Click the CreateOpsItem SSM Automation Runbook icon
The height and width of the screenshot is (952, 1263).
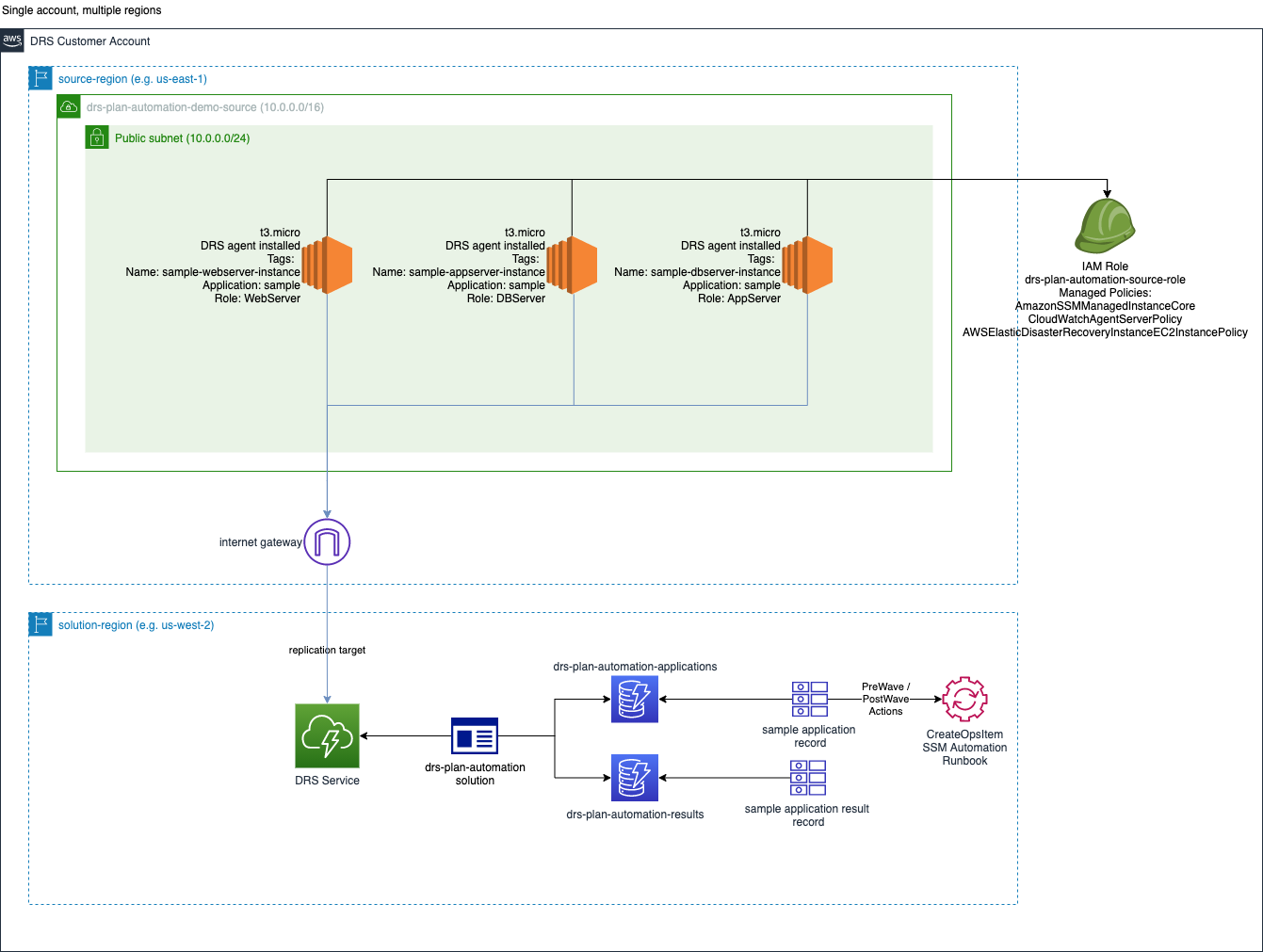coord(964,700)
